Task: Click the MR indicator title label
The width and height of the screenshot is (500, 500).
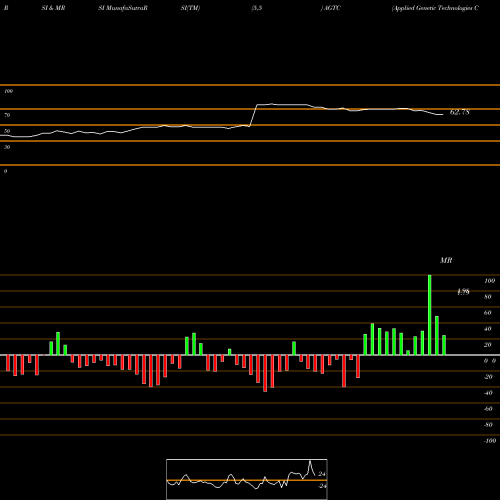Action: 446,260
